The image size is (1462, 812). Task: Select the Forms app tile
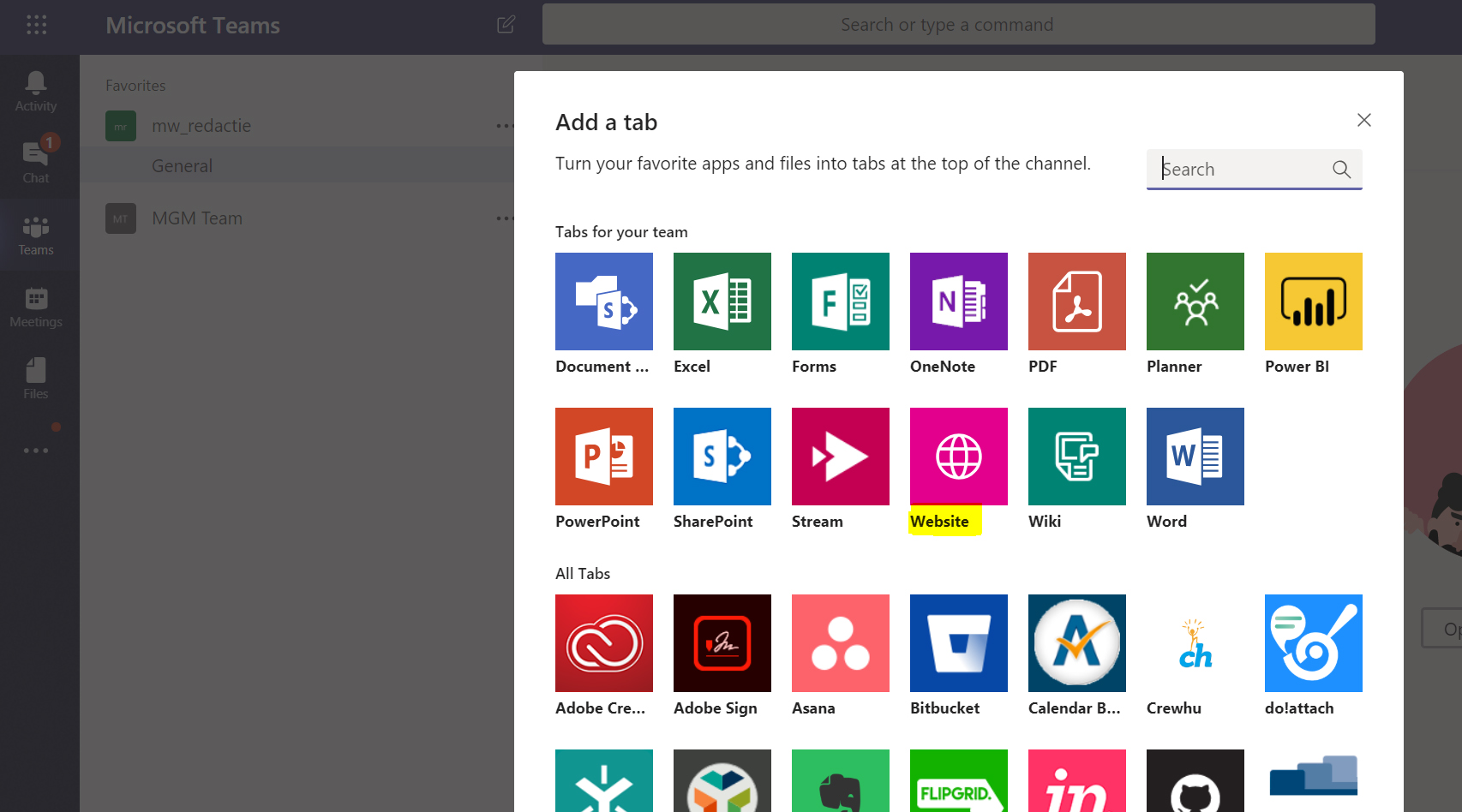click(841, 302)
